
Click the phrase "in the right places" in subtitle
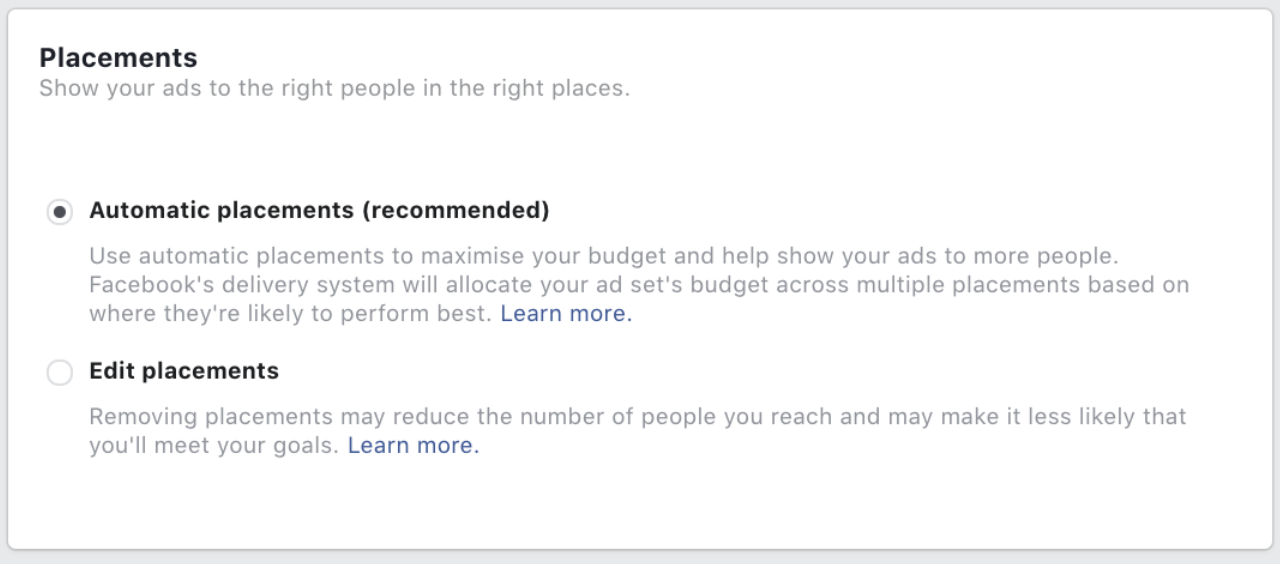(x=538, y=87)
